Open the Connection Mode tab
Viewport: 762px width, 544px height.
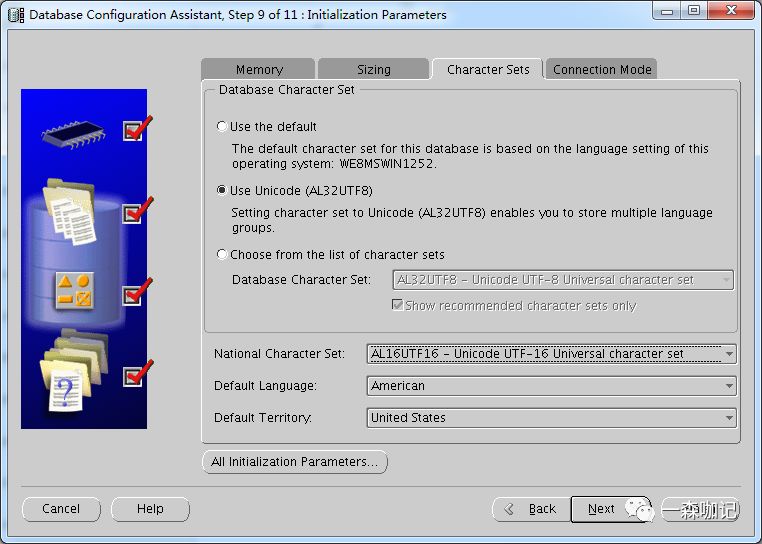pos(602,70)
